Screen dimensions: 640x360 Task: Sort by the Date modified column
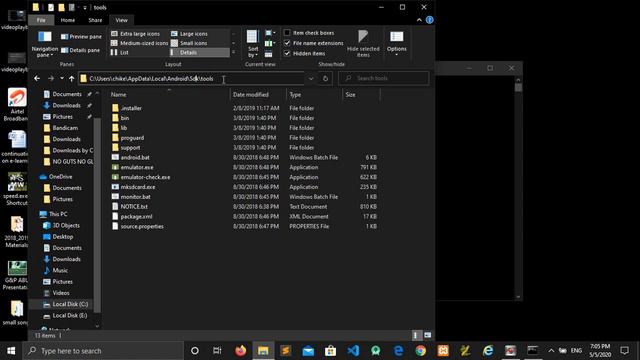(x=258, y=94)
